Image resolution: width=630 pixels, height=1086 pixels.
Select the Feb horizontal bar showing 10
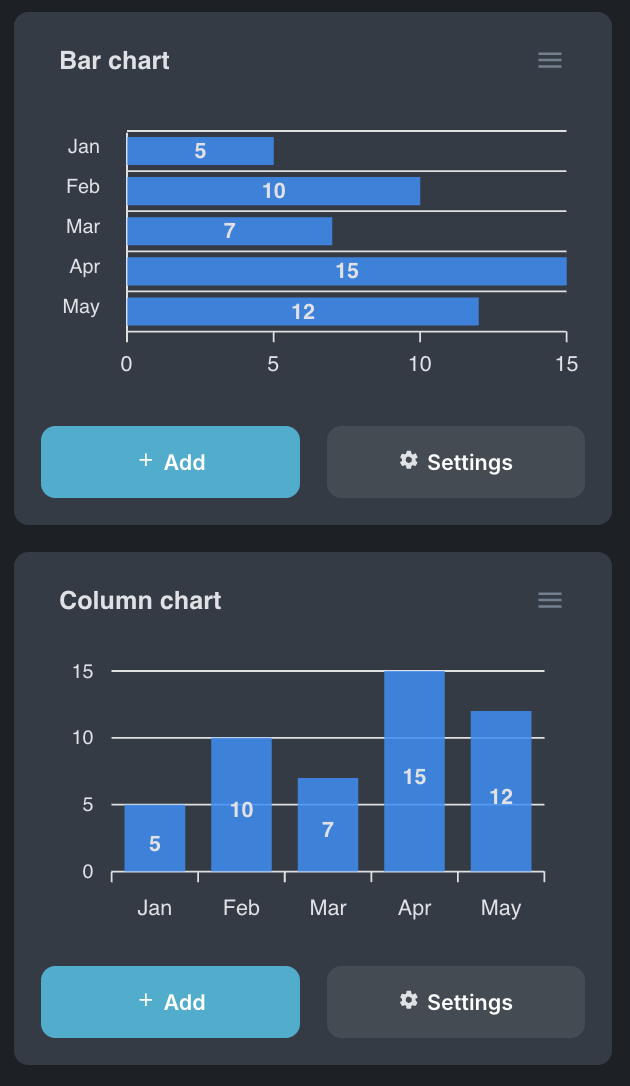click(x=273, y=191)
